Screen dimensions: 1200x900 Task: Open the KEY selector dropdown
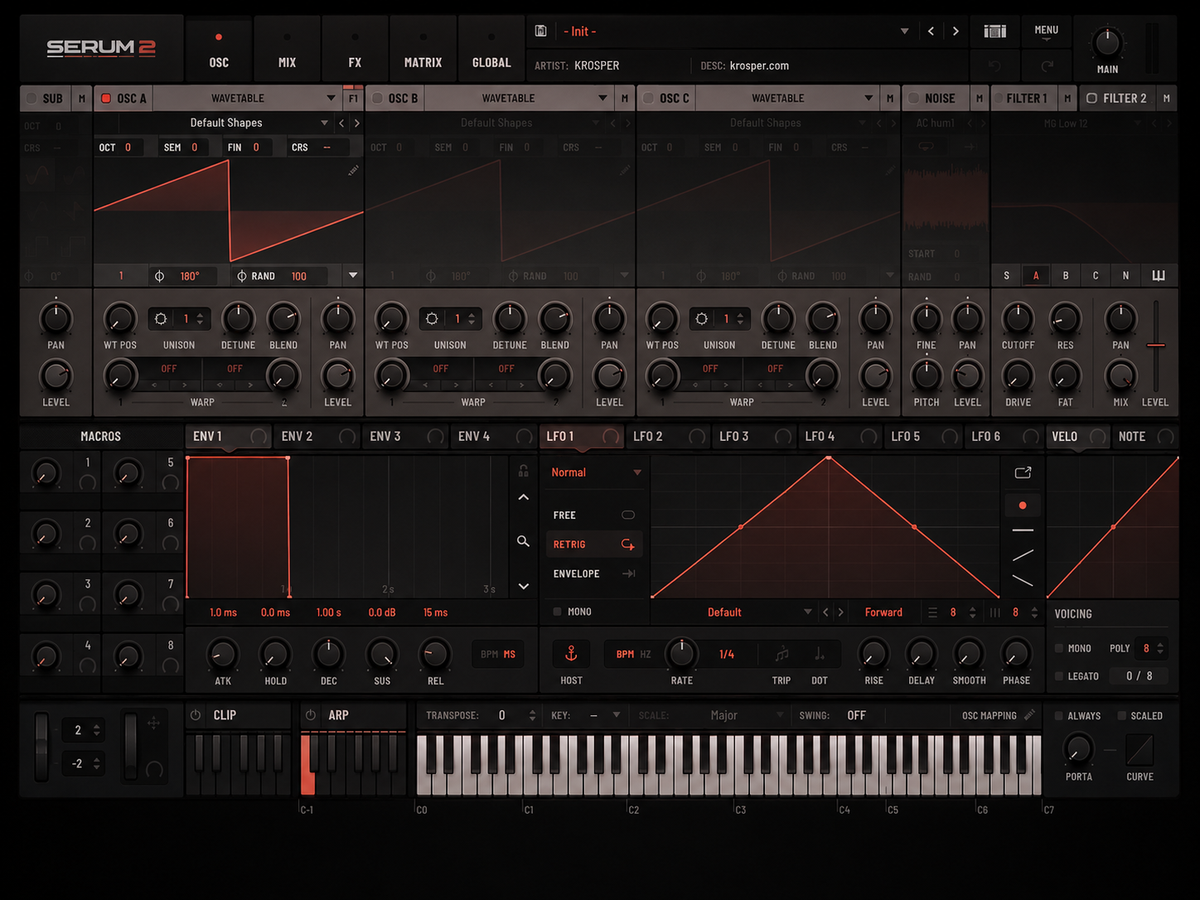coord(616,715)
